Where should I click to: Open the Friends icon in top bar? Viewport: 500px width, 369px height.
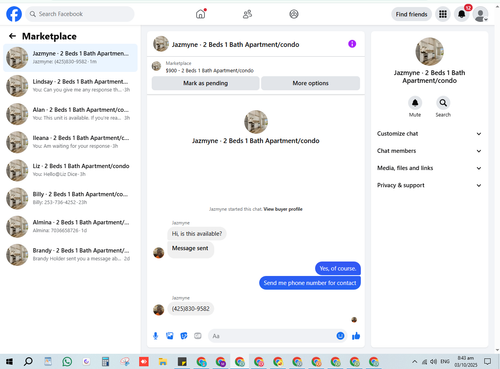[247, 14]
